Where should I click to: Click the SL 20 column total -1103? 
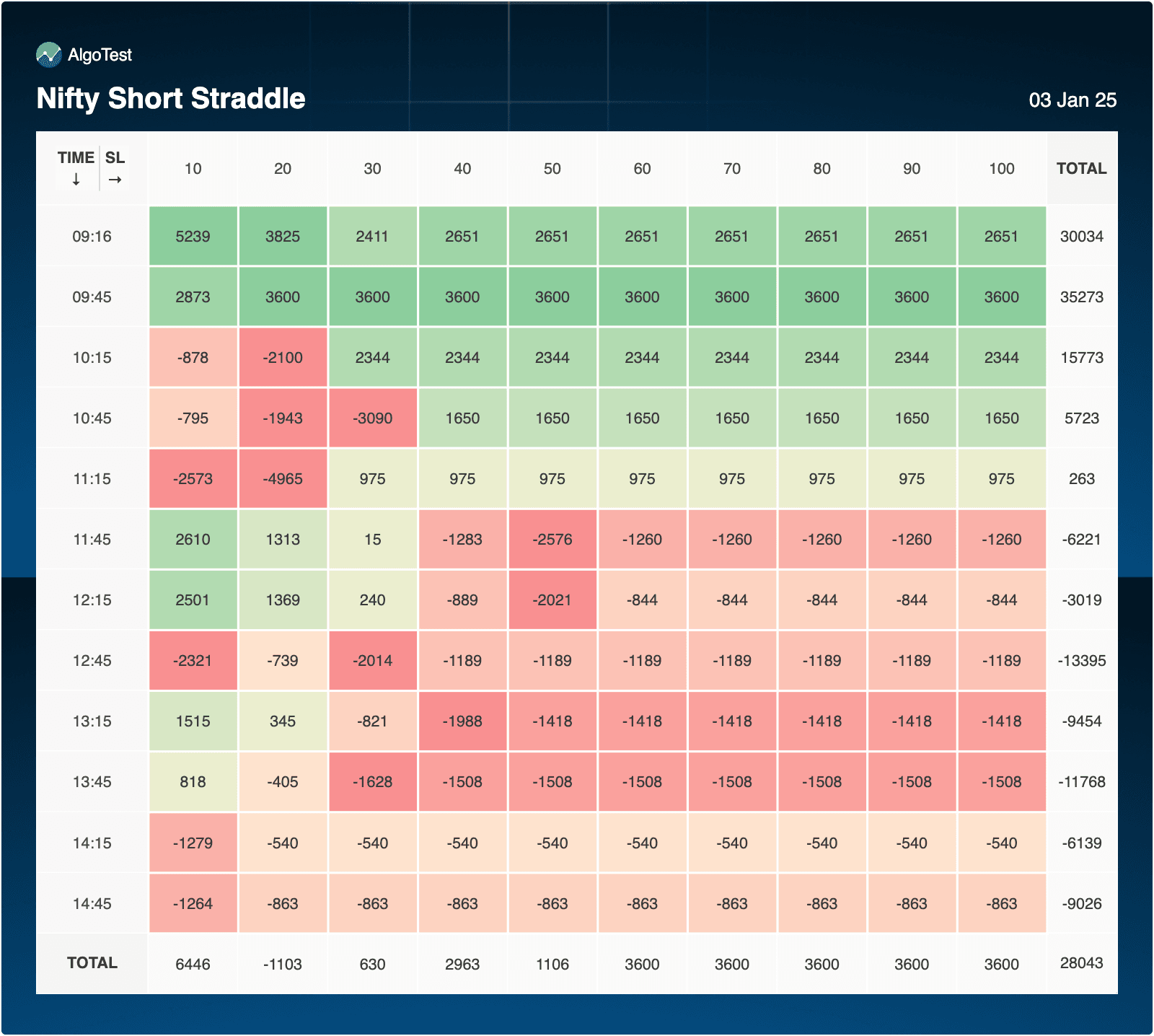tap(283, 965)
